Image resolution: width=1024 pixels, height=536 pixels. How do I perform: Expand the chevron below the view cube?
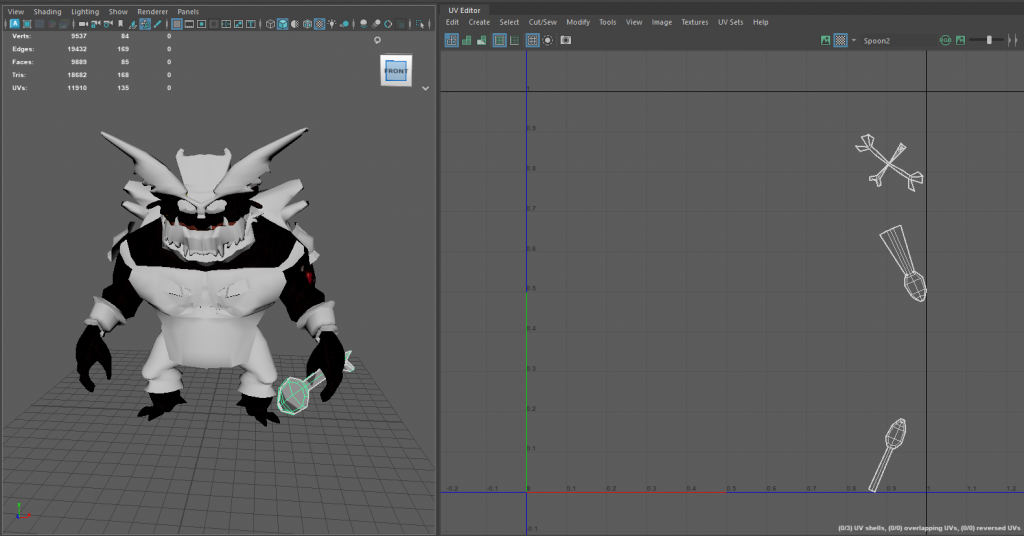(425, 88)
